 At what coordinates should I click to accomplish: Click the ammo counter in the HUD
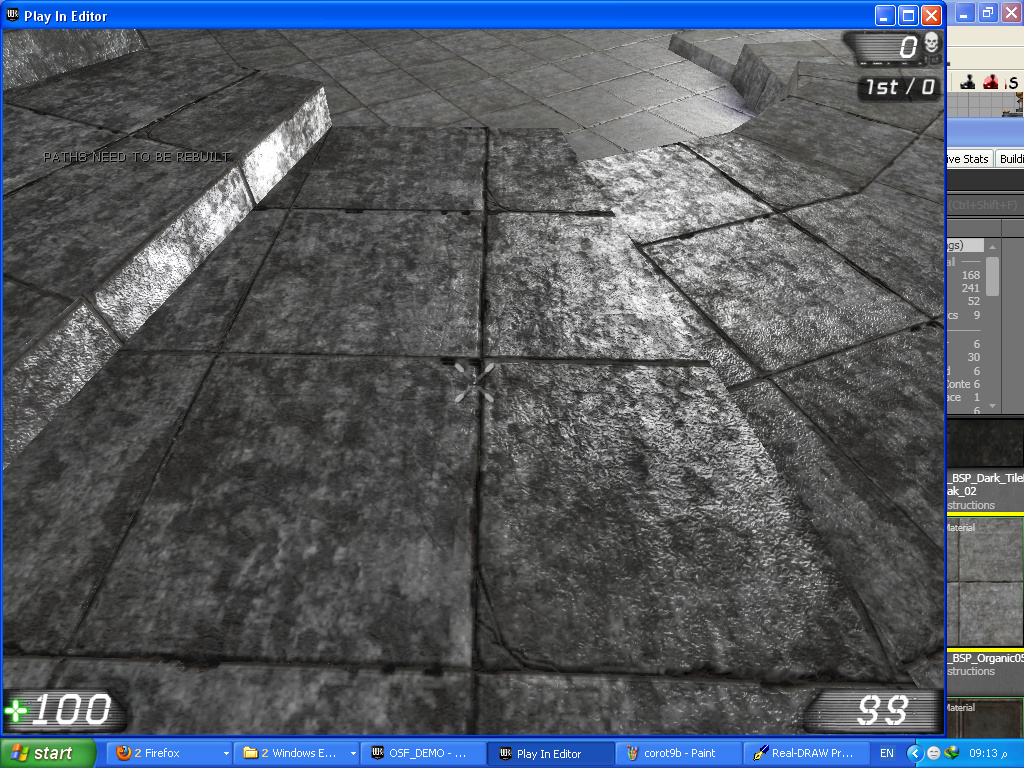[882, 710]
